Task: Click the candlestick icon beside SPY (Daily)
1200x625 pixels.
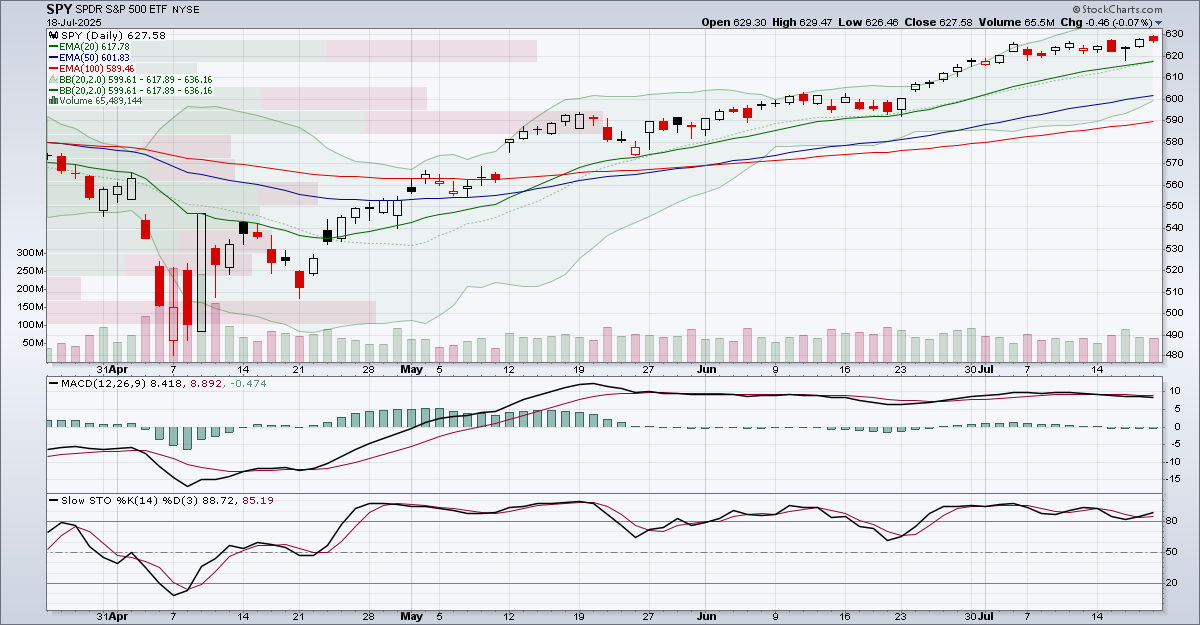Action: 52,35
